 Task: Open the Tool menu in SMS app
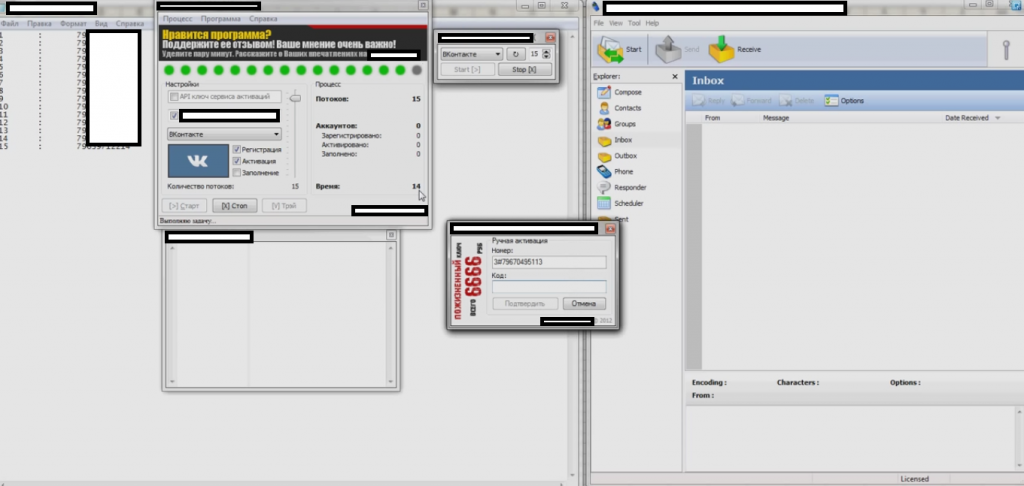634,23
